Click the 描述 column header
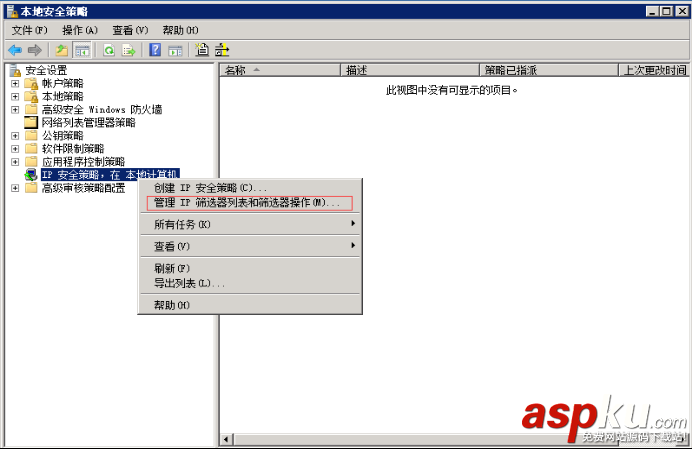 (410, 70)
